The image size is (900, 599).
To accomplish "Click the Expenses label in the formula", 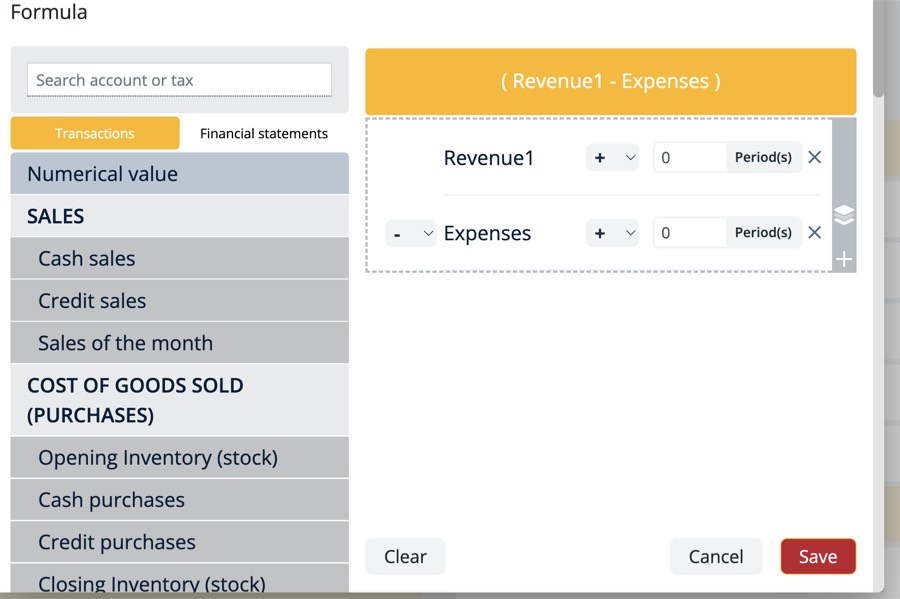I will pos(487,234).
